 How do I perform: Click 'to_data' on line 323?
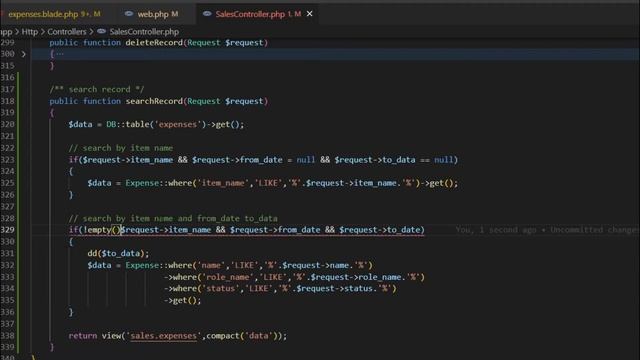[x=398, y=160]
